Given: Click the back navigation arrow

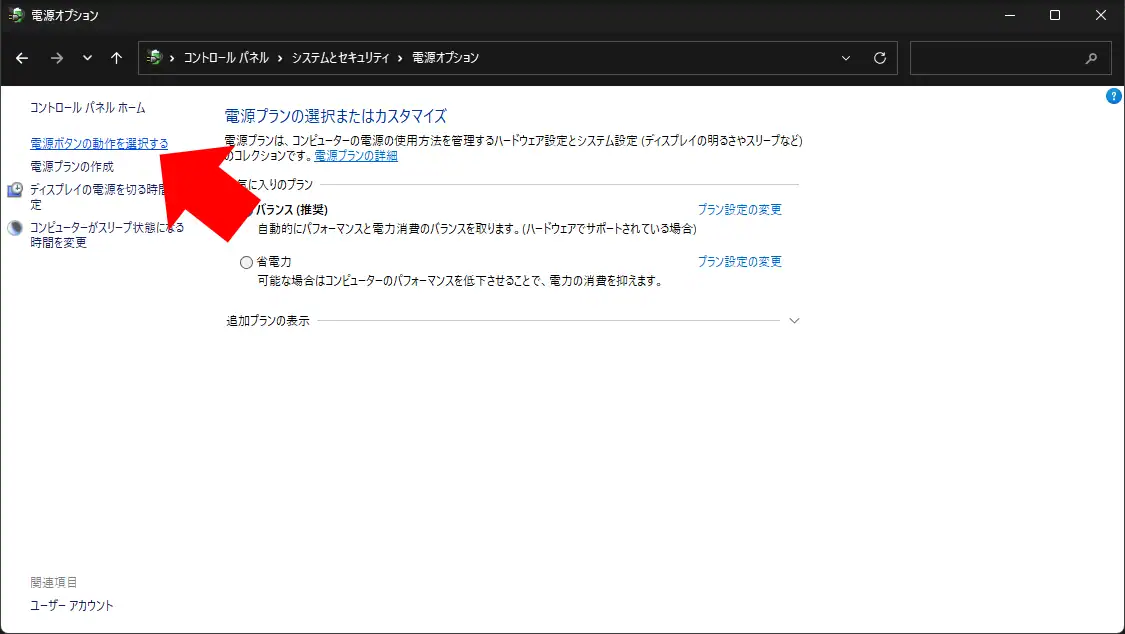Looking at the screenshot, I should (x=22, y=58).
